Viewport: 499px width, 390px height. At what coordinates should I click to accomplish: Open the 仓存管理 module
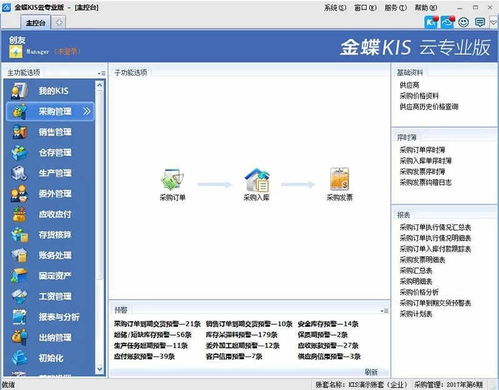point(50,153)
